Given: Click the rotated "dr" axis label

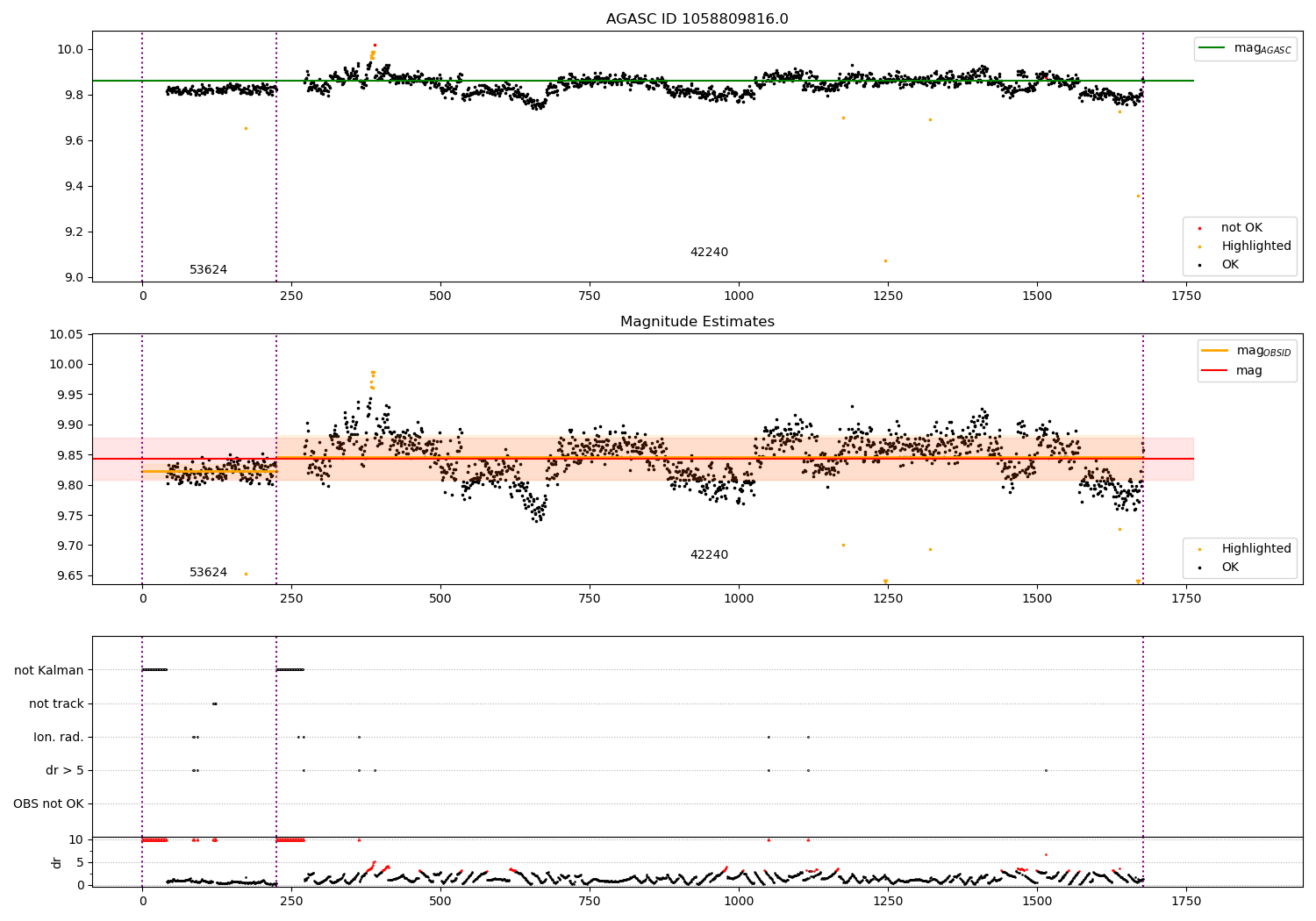Looking at the screenshot, I should click(57, 862).
